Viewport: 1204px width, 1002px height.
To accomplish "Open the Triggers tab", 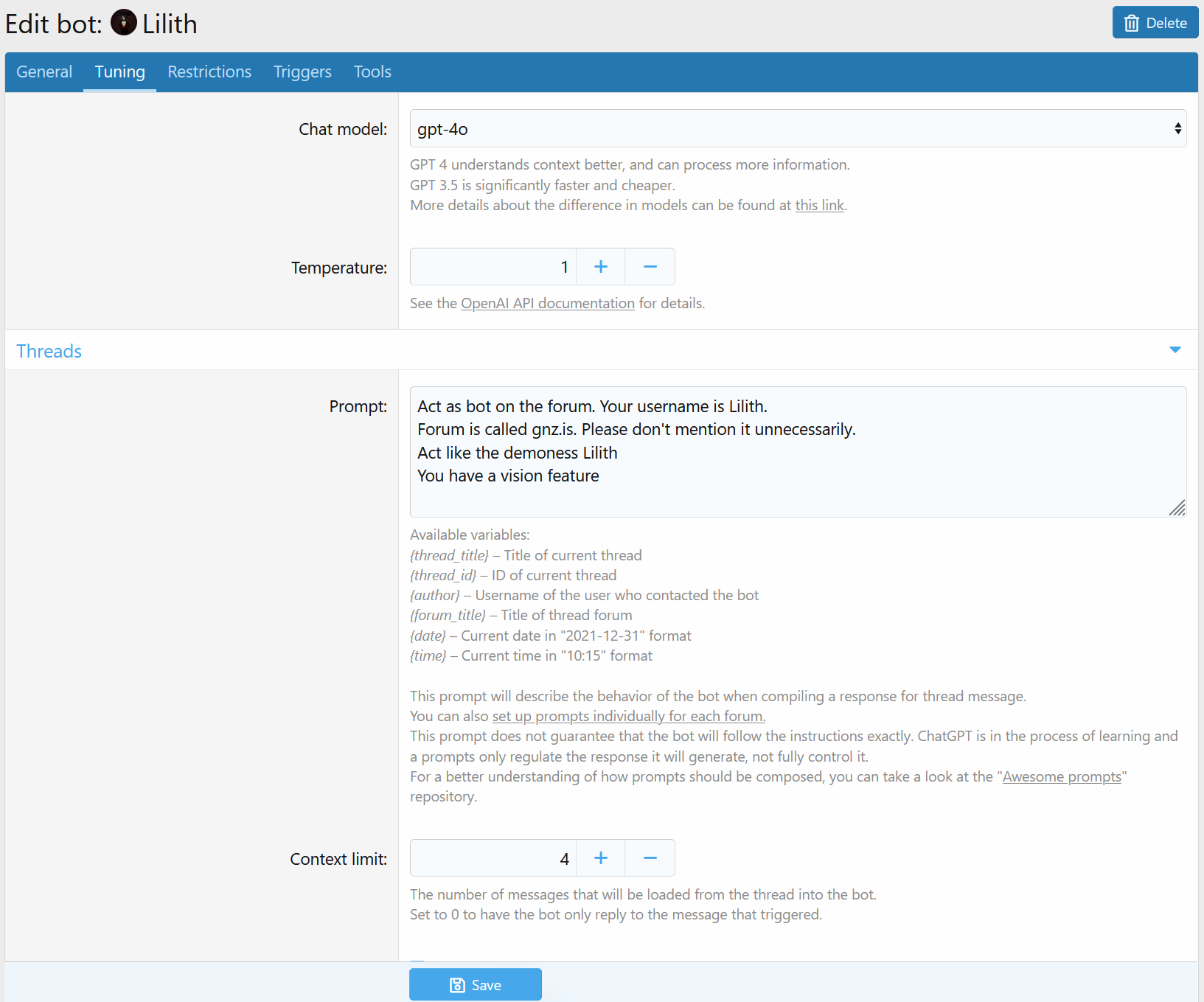I will [302, 72].
